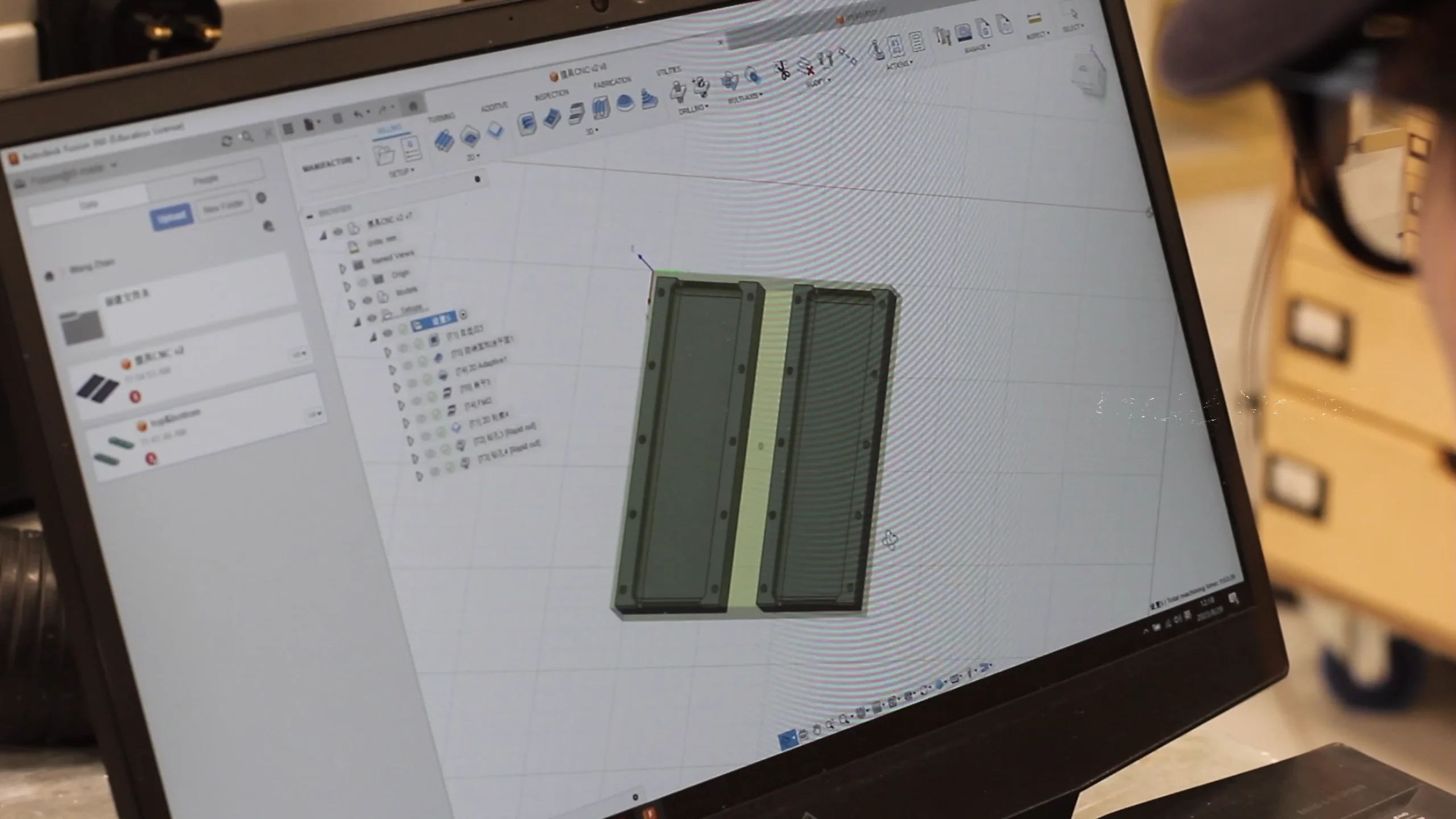Toggle visibility of the Origin node

(x=363, y=281)
